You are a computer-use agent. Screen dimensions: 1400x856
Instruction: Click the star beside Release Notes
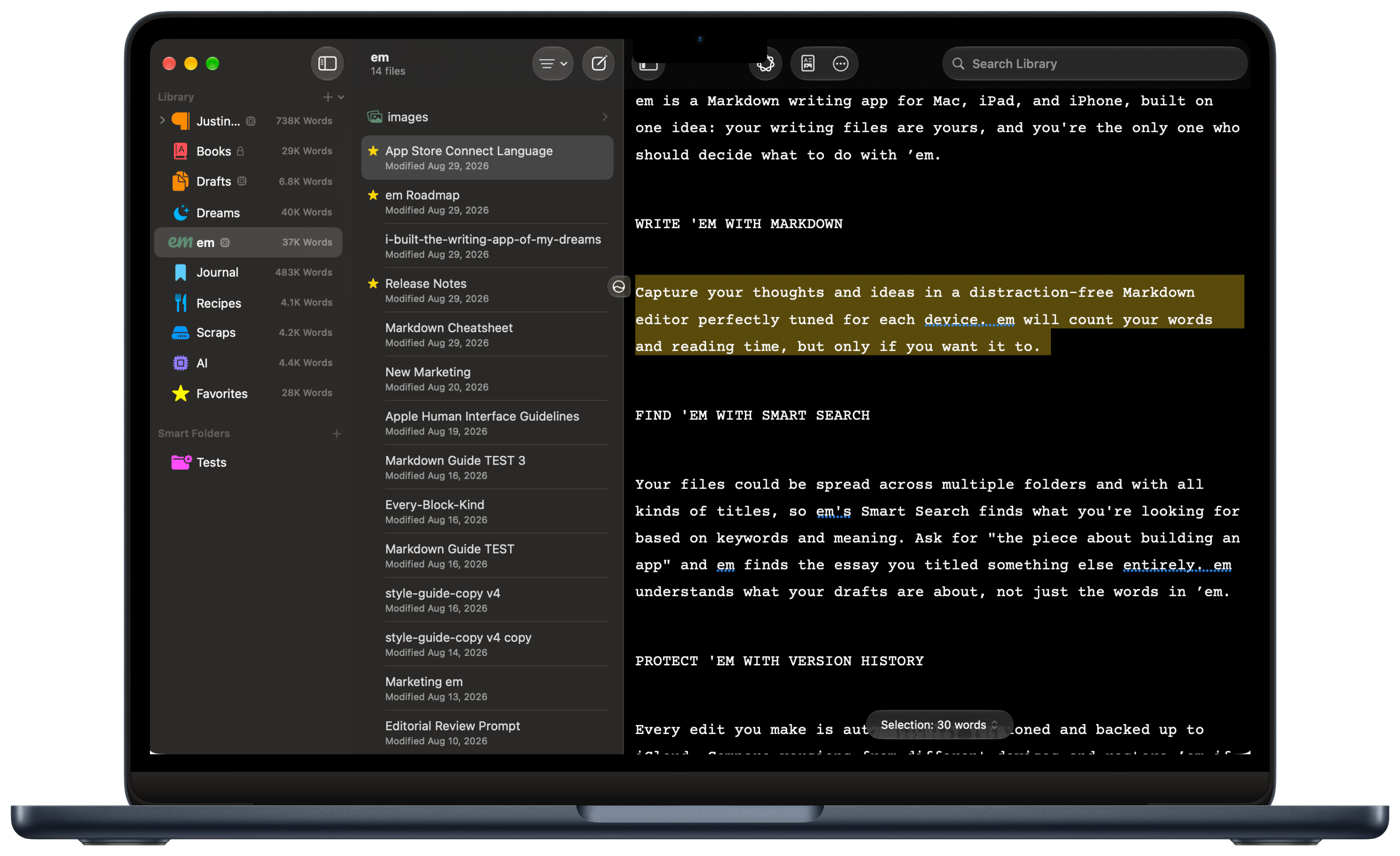(373, 284)
